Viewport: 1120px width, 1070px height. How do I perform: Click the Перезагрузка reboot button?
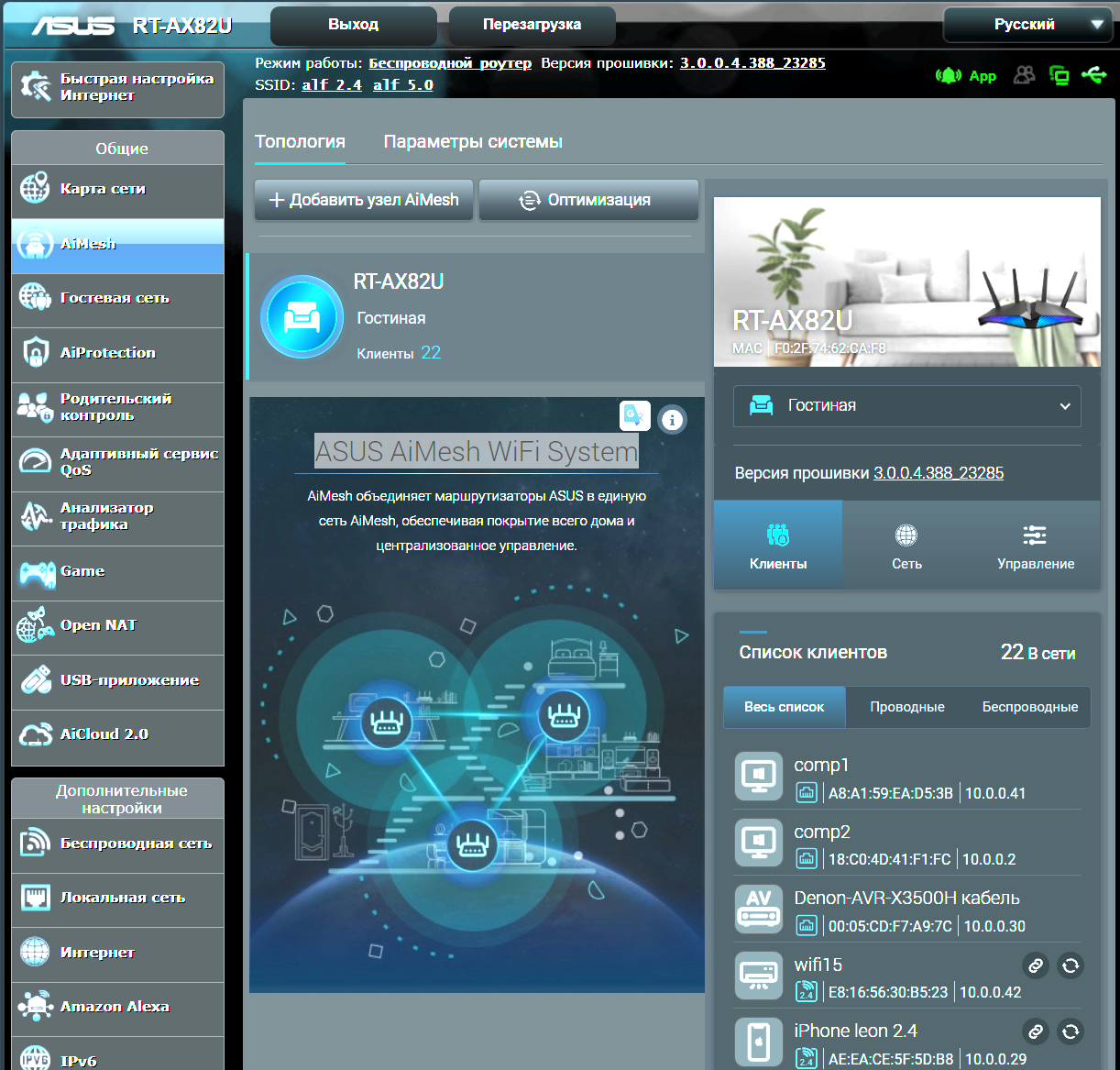pos(532,25)
